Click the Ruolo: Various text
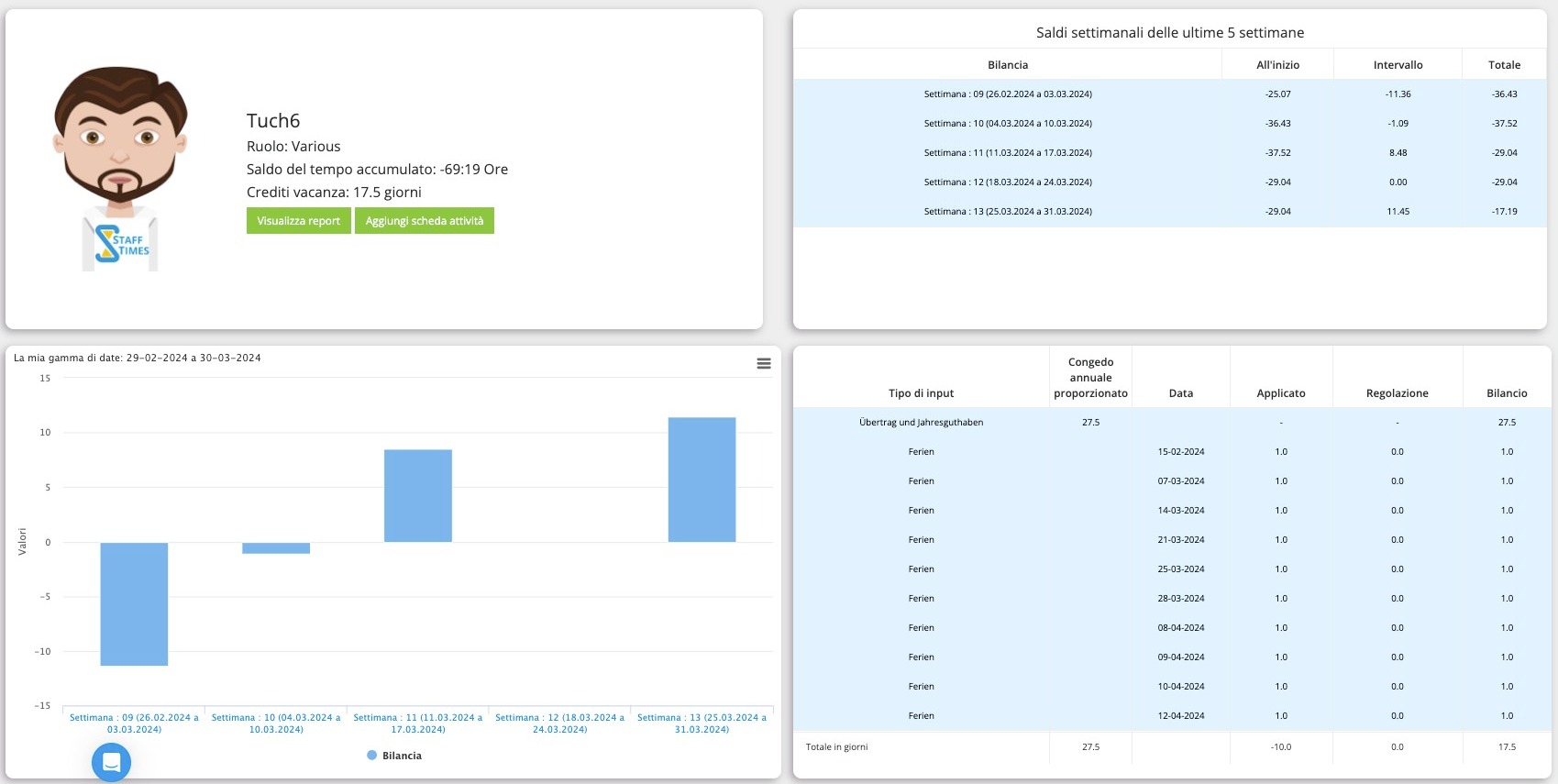Viewport: 1558px width, 784px height. (293, 147)
